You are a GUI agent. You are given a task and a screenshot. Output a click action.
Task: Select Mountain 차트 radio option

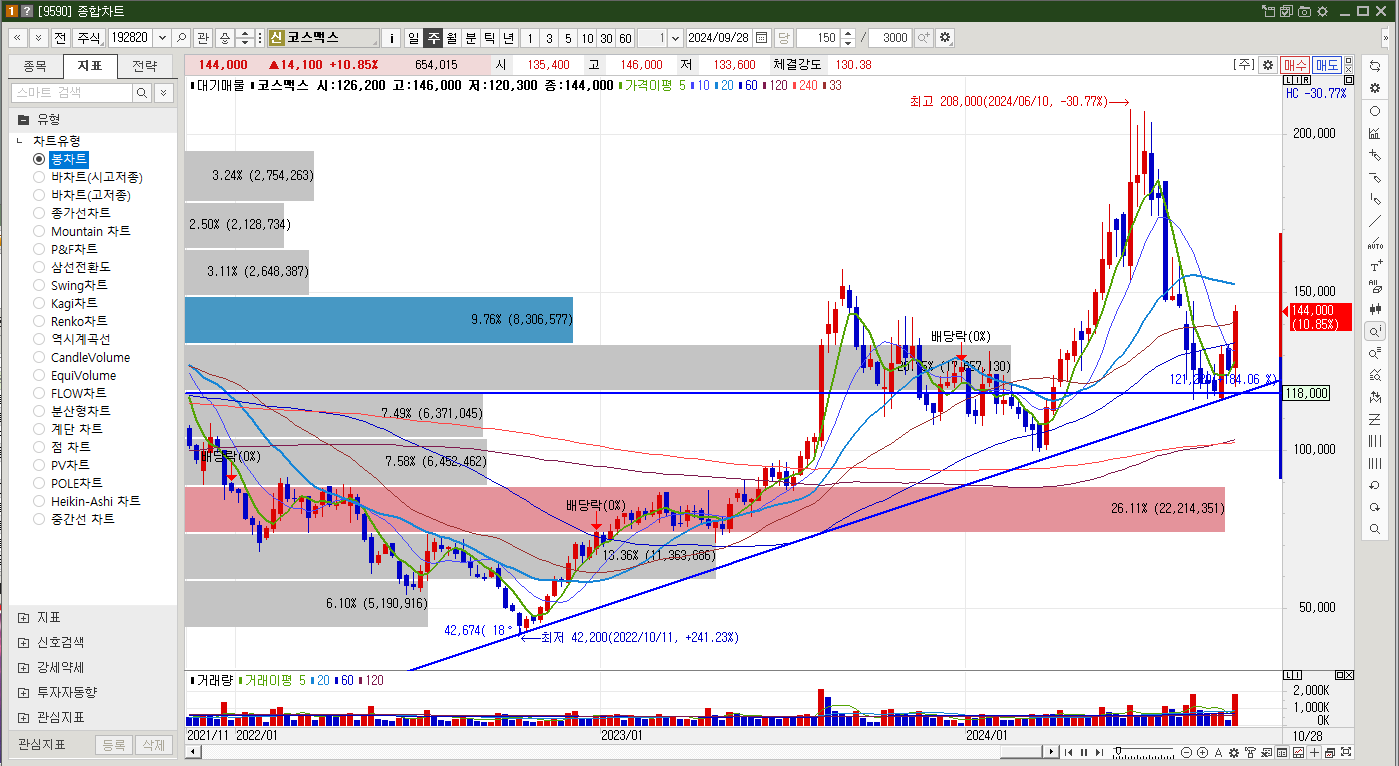[x=39, y=231]
